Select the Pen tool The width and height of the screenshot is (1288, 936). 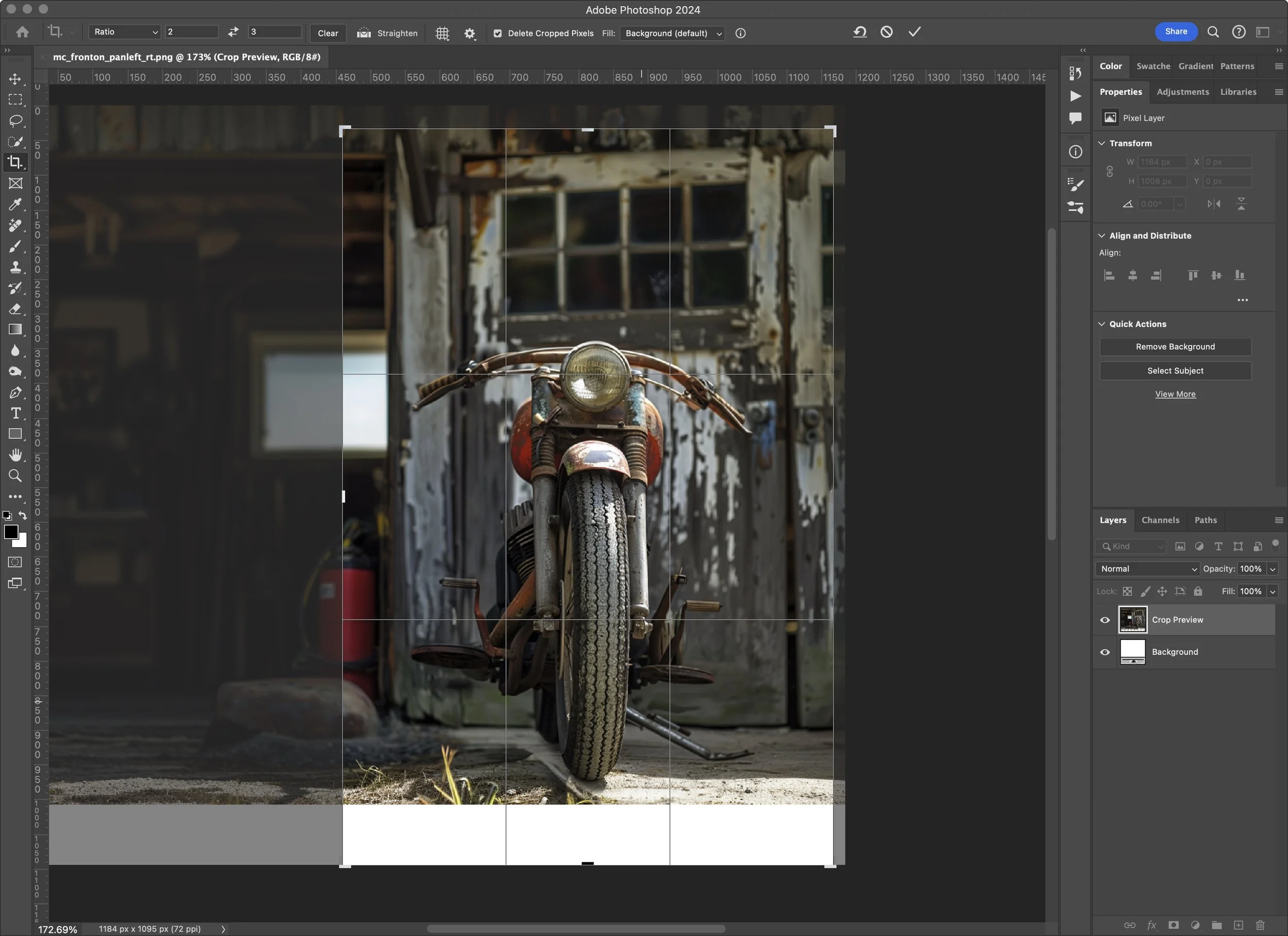click(x=15, y=393)
